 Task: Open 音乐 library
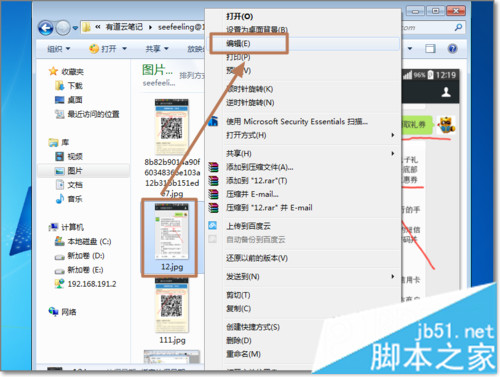[x=69, y=199]
